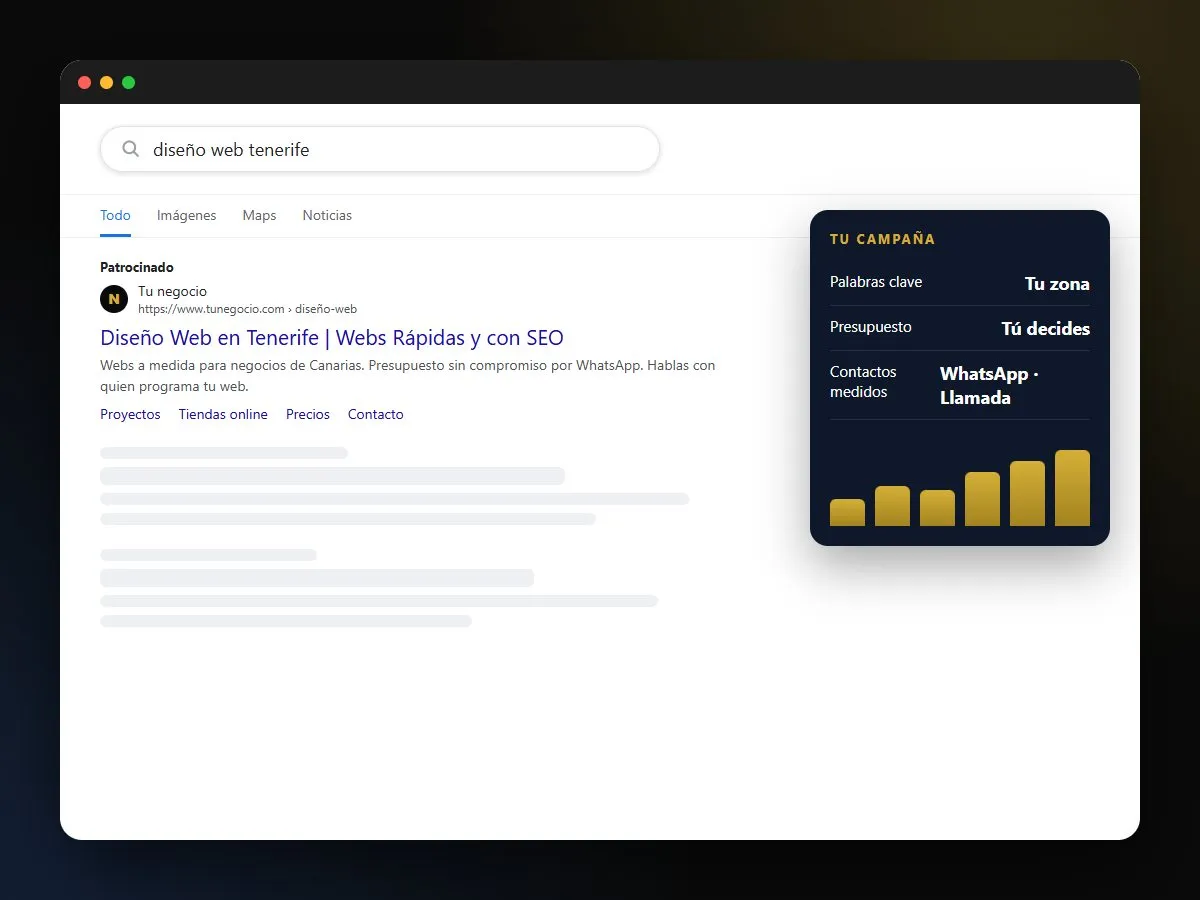Switch to the Imágenes tab

(x=186, y=215)
